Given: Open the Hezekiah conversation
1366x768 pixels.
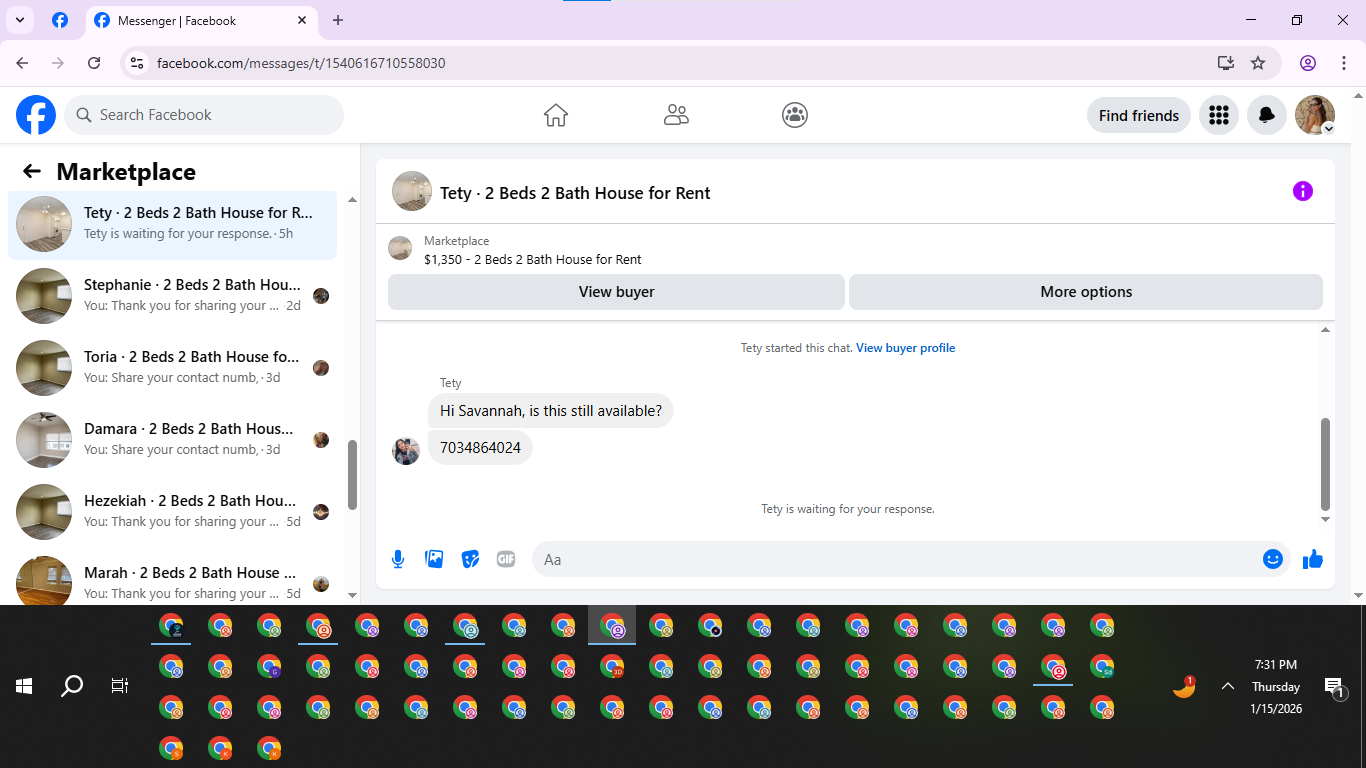Looking at the screenshot, I should pyautogui.click(x=172, y=512).
